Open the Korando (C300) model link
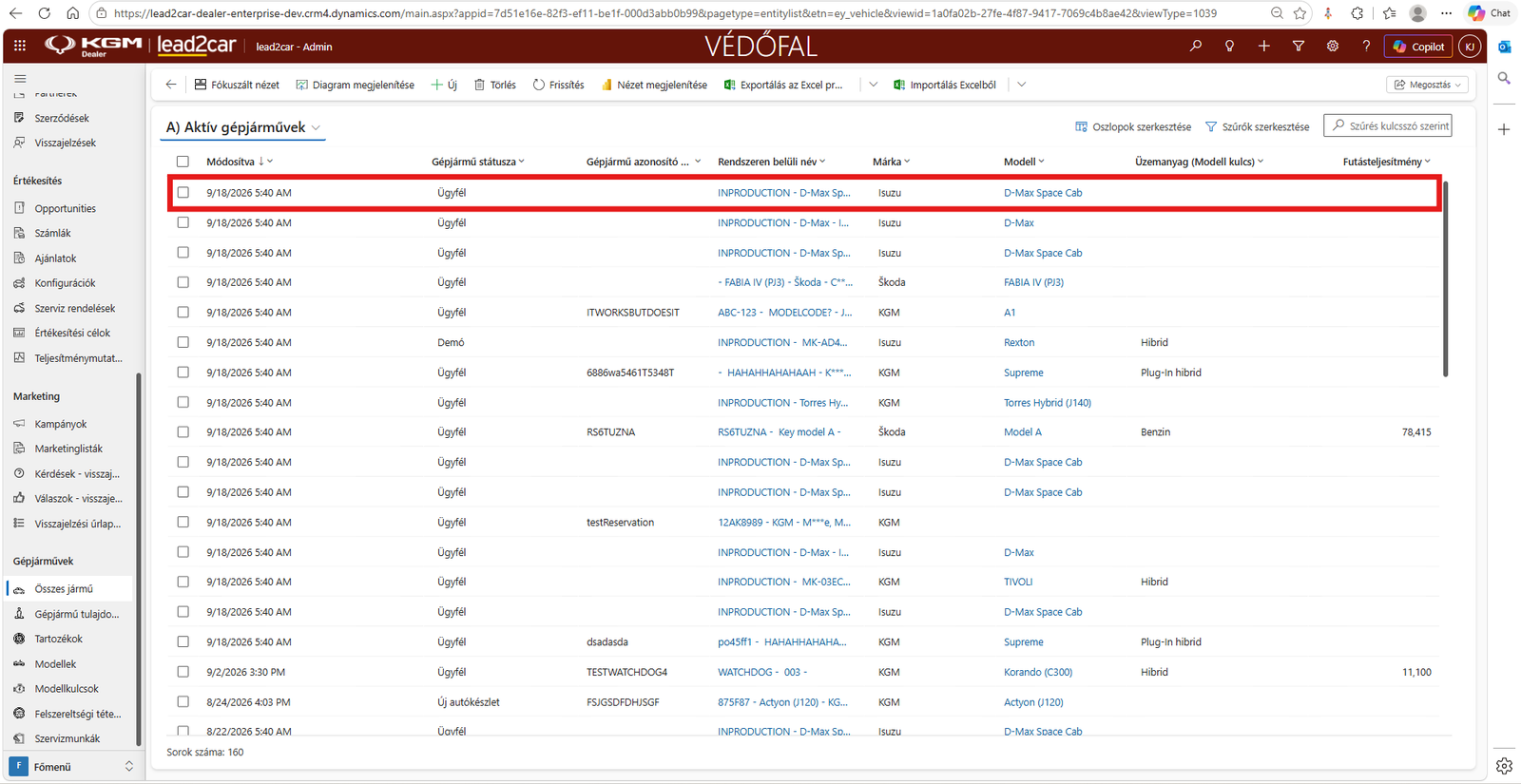The image size is (1521, 784). (1037, 672)
